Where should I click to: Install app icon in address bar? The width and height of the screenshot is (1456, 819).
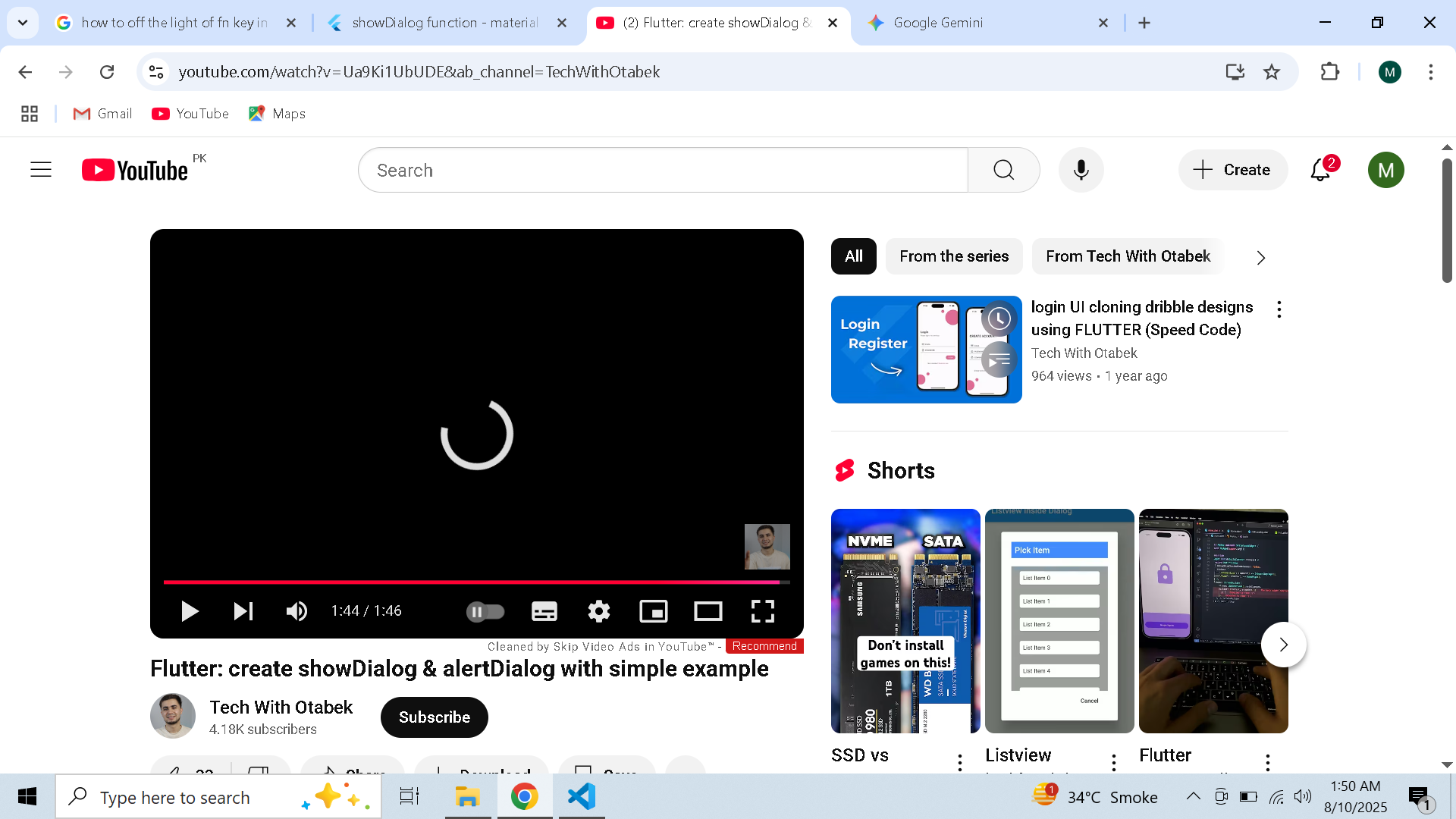tap(1235, 72)
